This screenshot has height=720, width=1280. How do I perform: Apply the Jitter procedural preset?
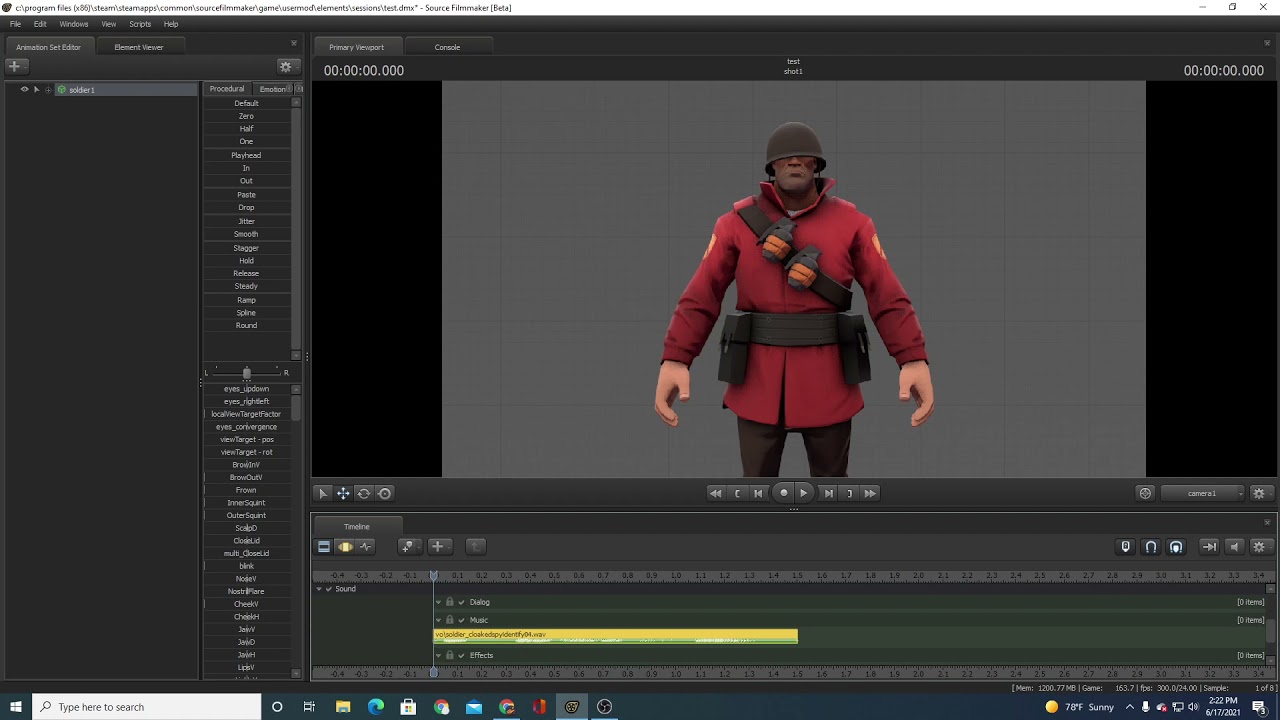pos(246,221)
